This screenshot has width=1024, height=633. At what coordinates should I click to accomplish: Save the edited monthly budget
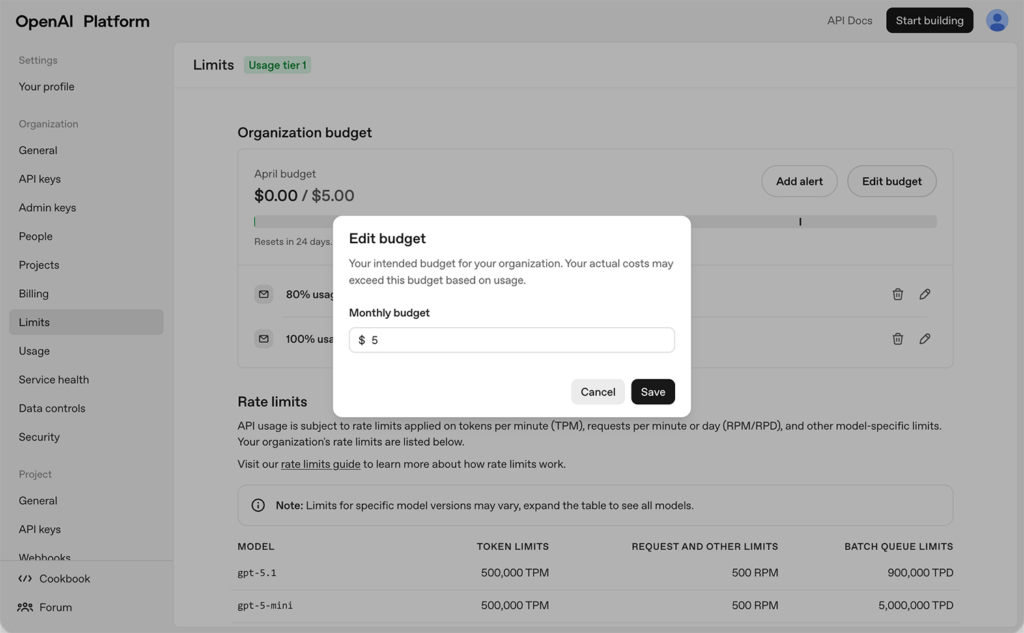pyautogui.click(x=652, y=391)
